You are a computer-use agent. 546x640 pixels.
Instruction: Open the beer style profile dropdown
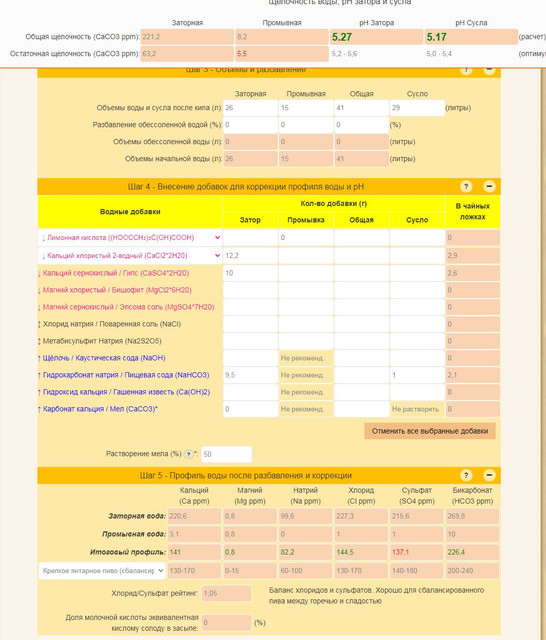102,570
